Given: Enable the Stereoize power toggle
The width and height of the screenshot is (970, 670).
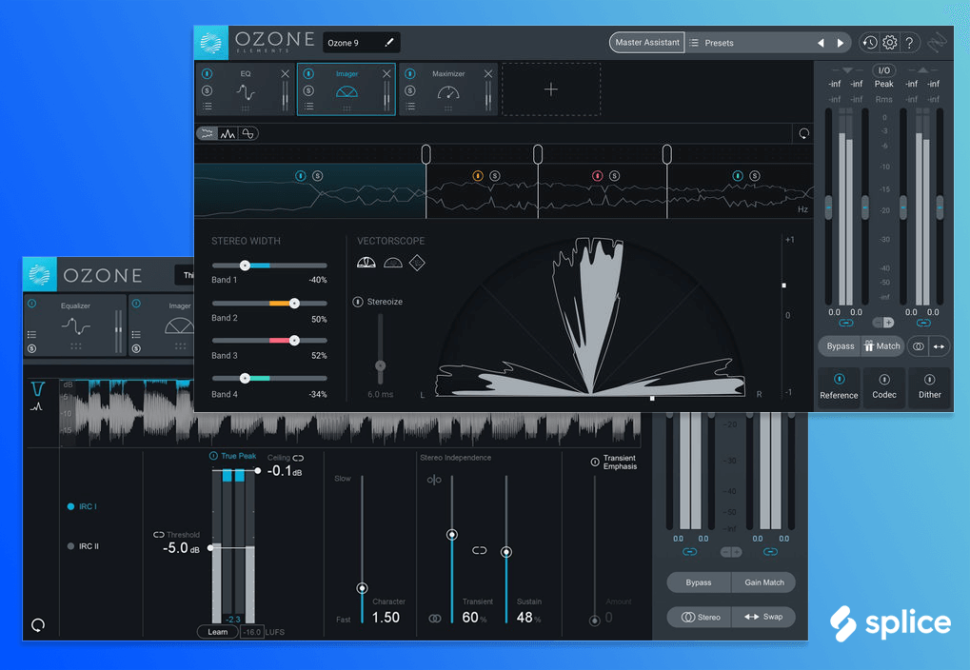Looking at the screenshot, I should (x=359, y=301).
